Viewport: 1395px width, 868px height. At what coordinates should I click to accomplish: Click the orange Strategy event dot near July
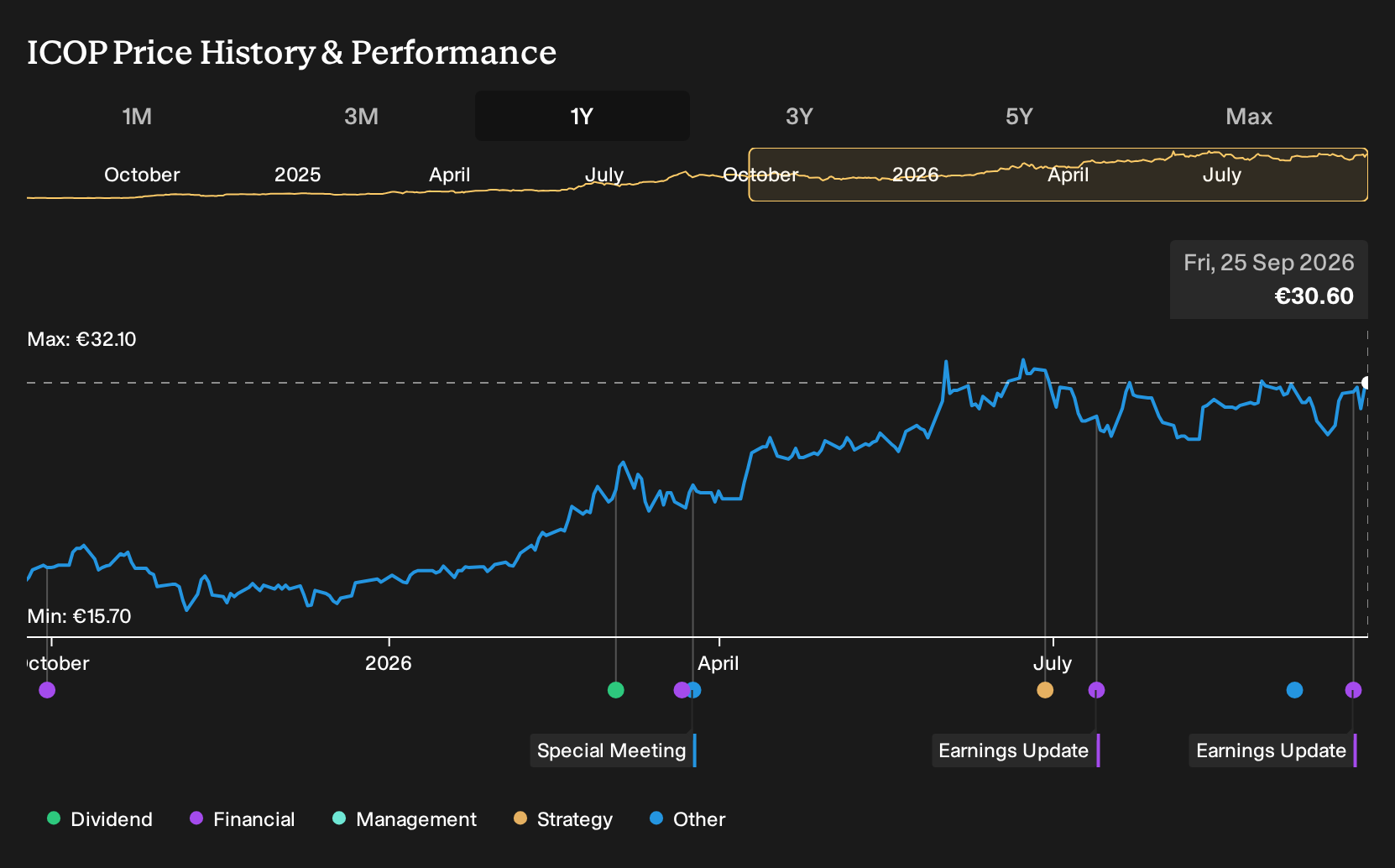click(x=1045, y=690)
